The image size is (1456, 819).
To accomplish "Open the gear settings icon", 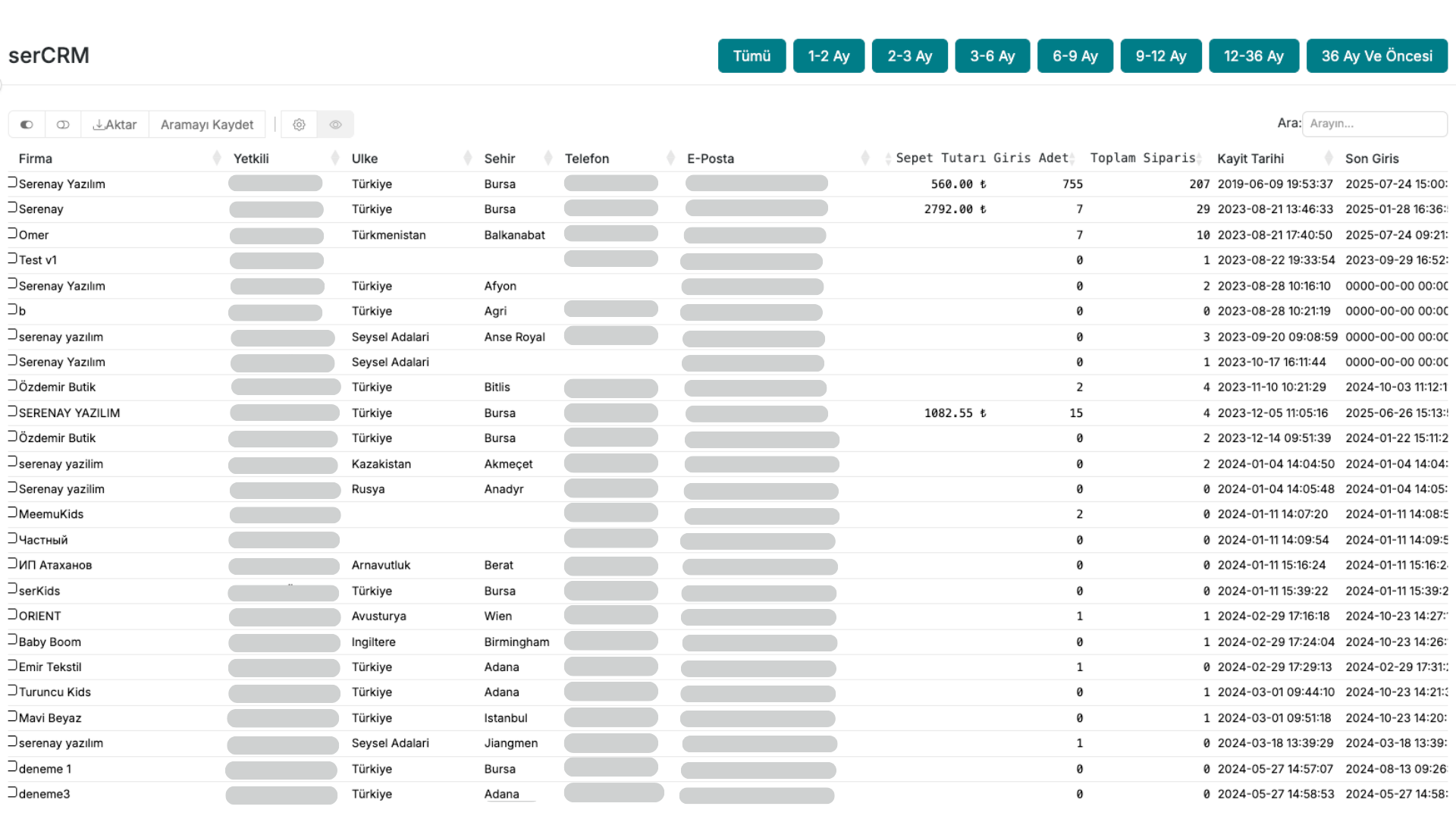I will (299, 124).
